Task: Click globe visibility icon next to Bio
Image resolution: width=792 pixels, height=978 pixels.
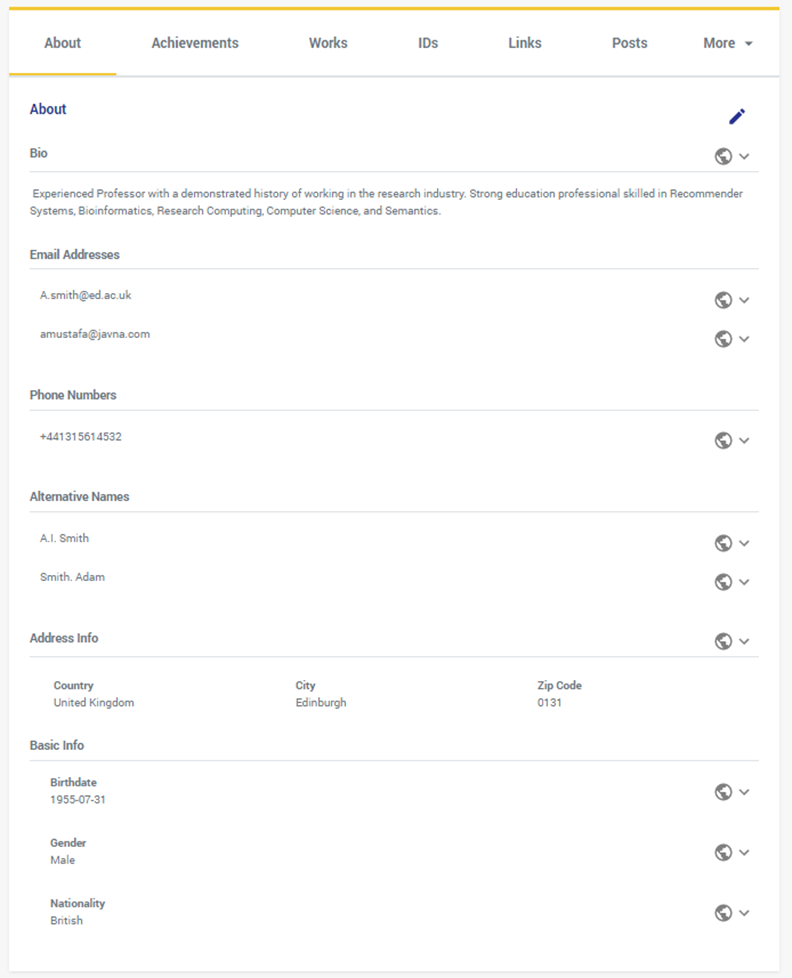Action: pyautogui.click(x=724, y=156)
